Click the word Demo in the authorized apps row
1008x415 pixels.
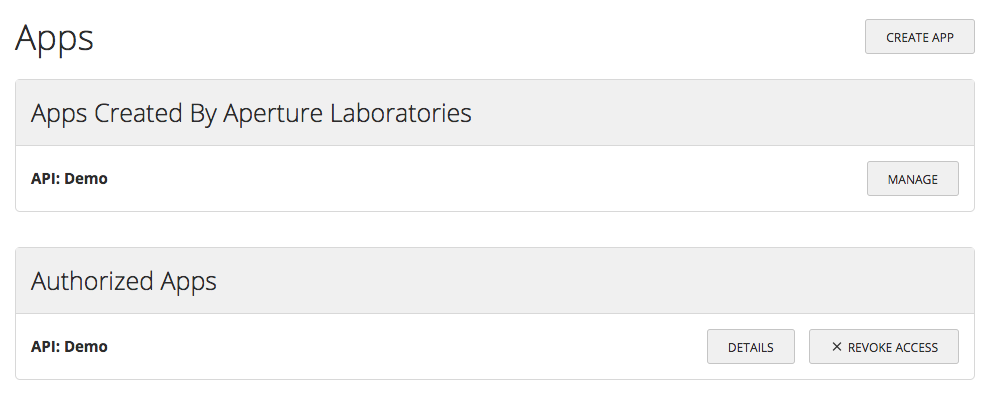pyautogui.click(x=86, y=347)
